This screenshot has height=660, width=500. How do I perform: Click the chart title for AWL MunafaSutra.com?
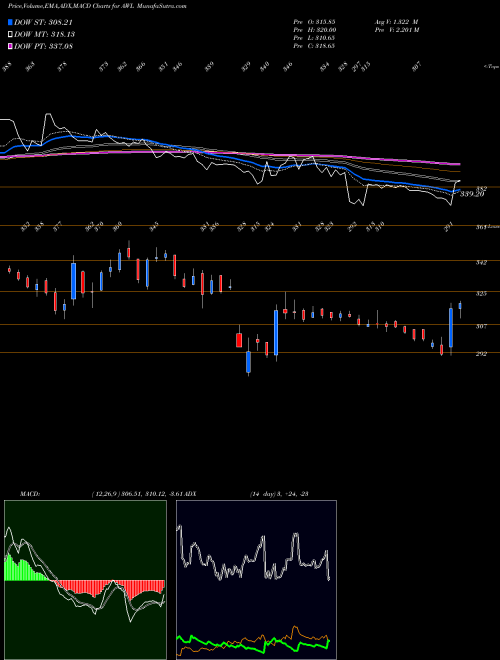[97, 6]
